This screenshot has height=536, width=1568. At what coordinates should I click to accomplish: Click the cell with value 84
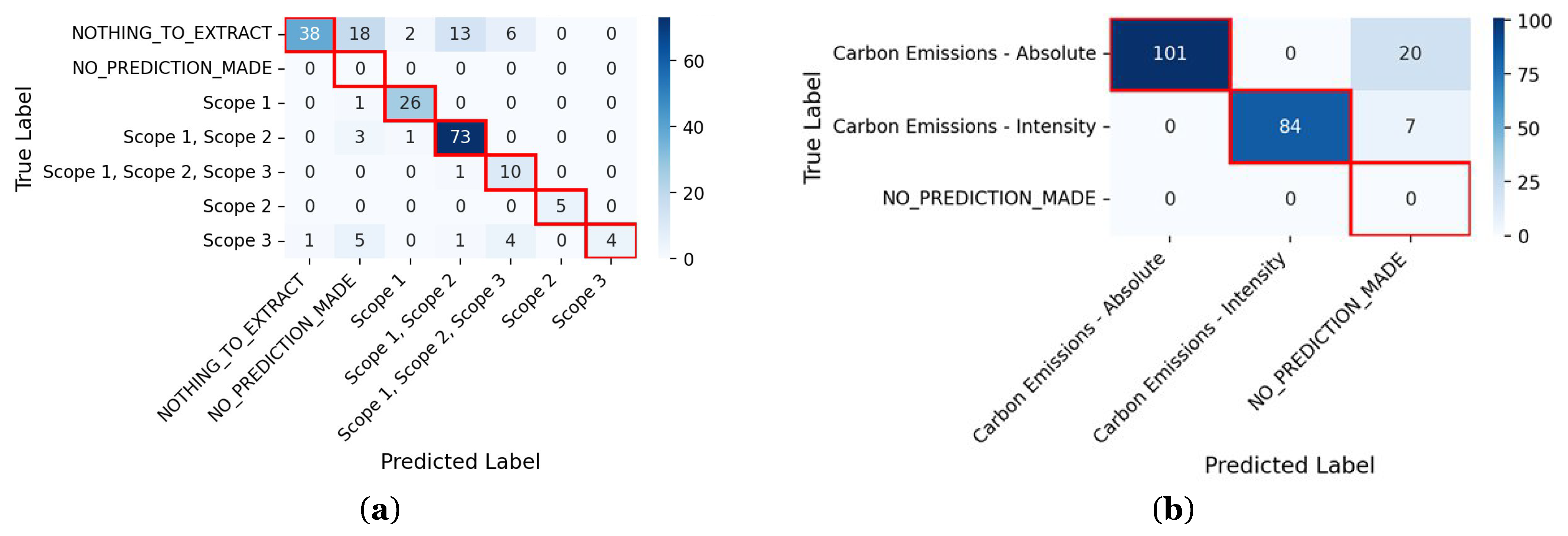click(1289, 126)
